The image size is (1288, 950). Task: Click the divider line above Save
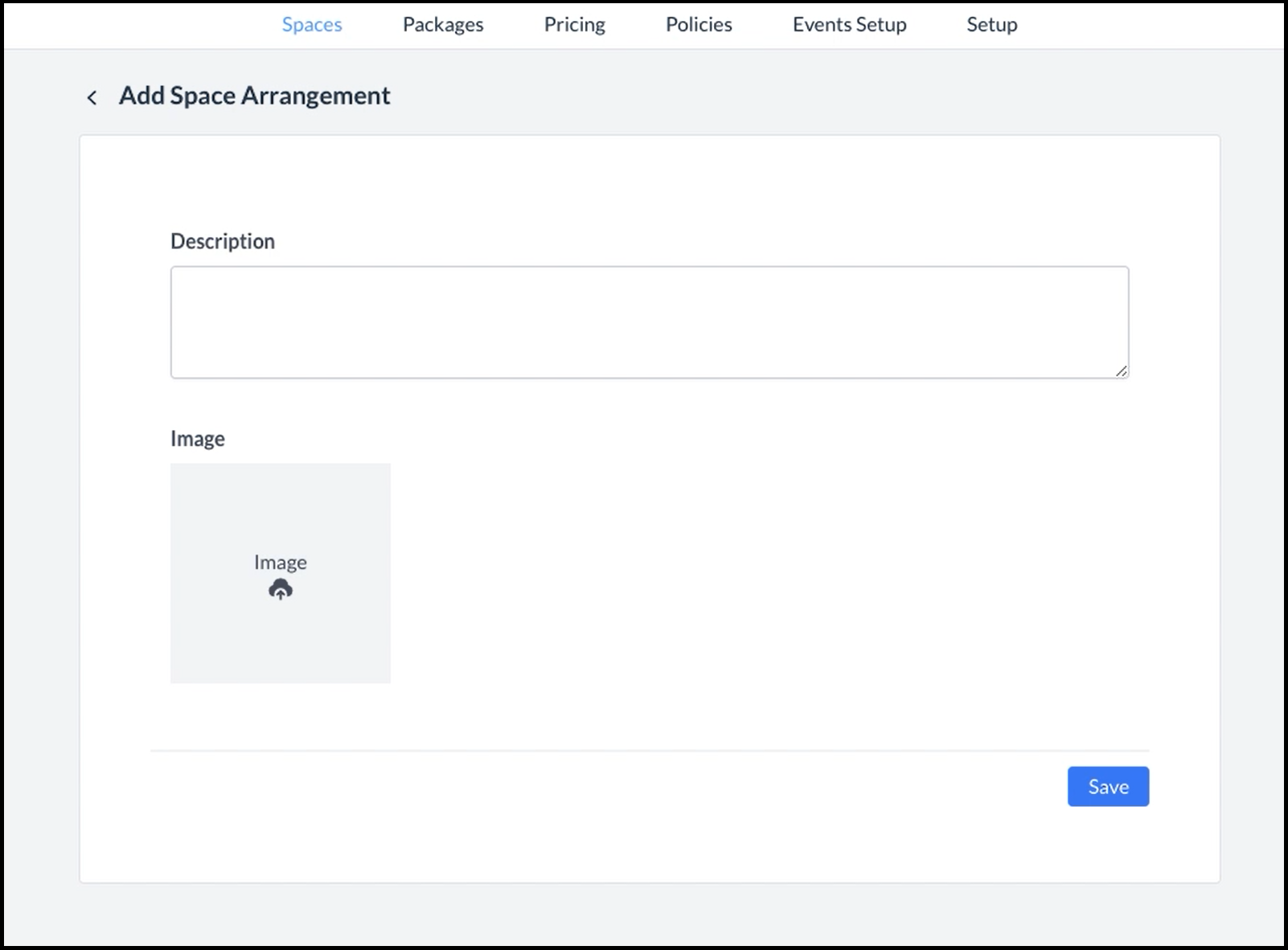[649, 751]
